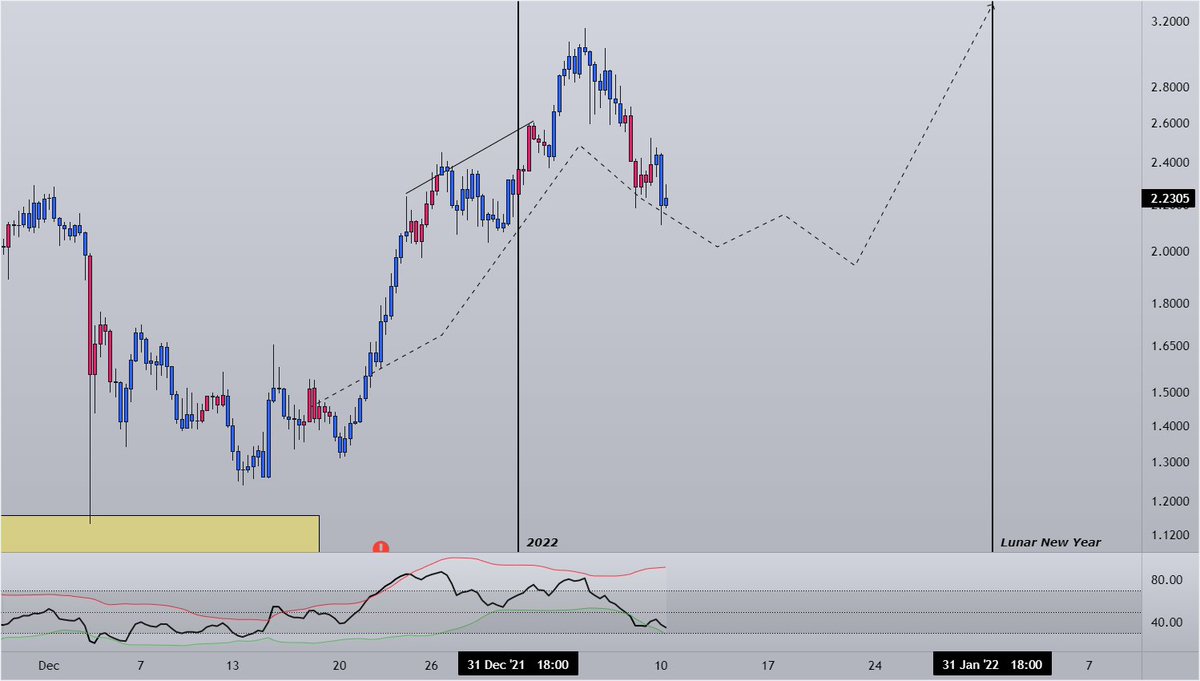This screenshot has width=1200, height=681.
Task: Click the 1.8000 price axis label
Action: (x=1169, y=304)
